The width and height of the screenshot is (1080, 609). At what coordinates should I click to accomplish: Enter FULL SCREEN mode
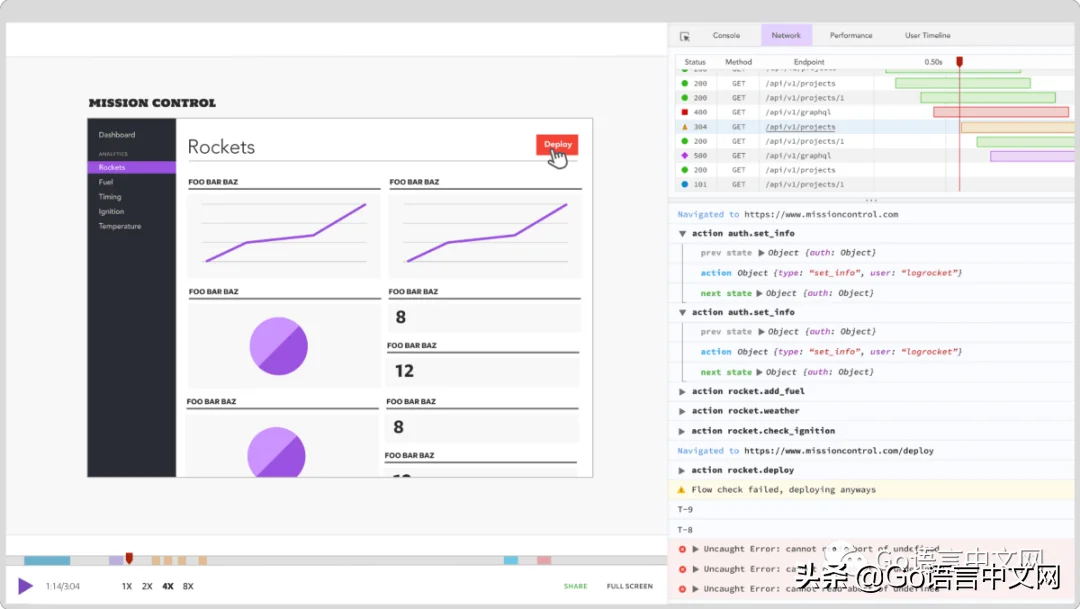point(630,586)
